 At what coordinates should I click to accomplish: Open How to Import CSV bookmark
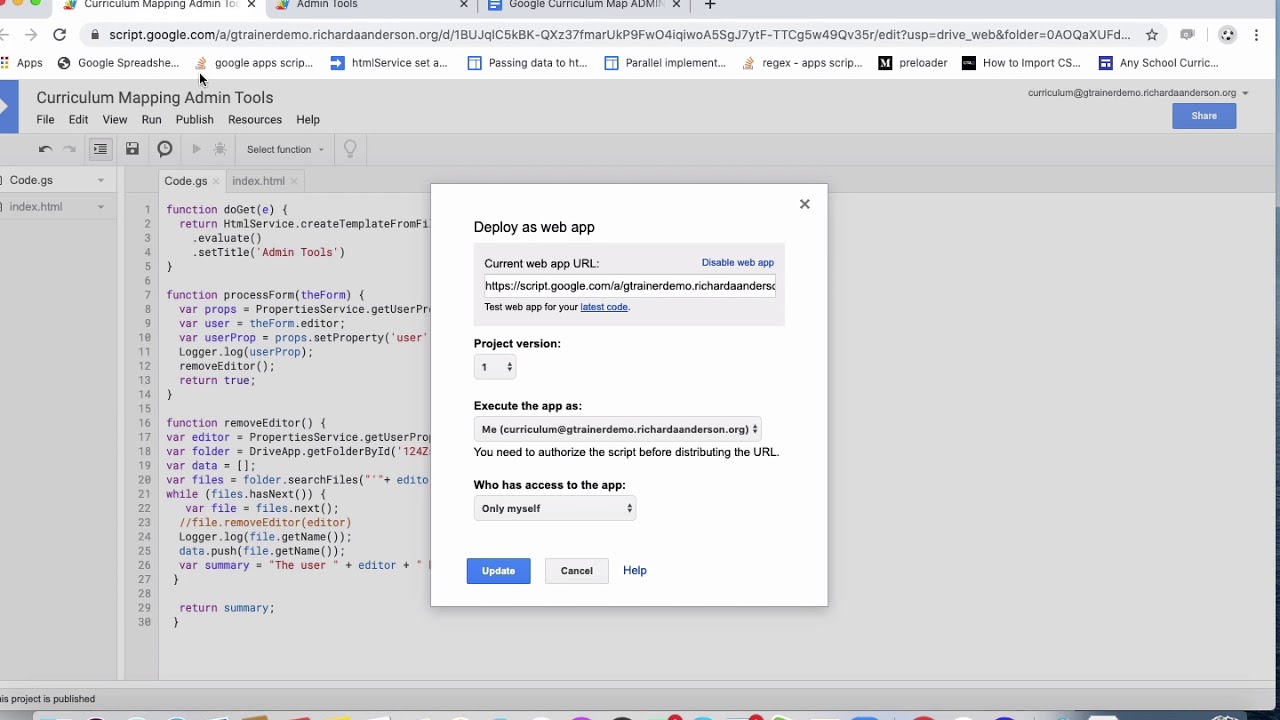point(1021,63)
